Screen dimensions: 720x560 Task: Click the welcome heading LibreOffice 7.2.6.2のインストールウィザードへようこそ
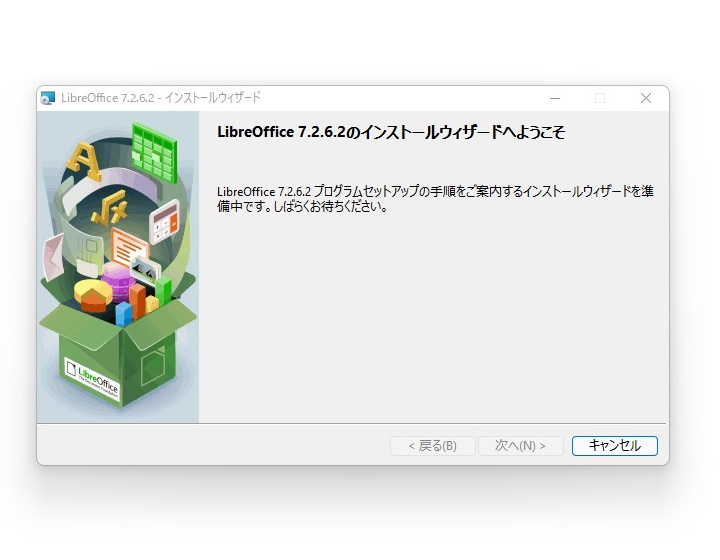point(391,132)
